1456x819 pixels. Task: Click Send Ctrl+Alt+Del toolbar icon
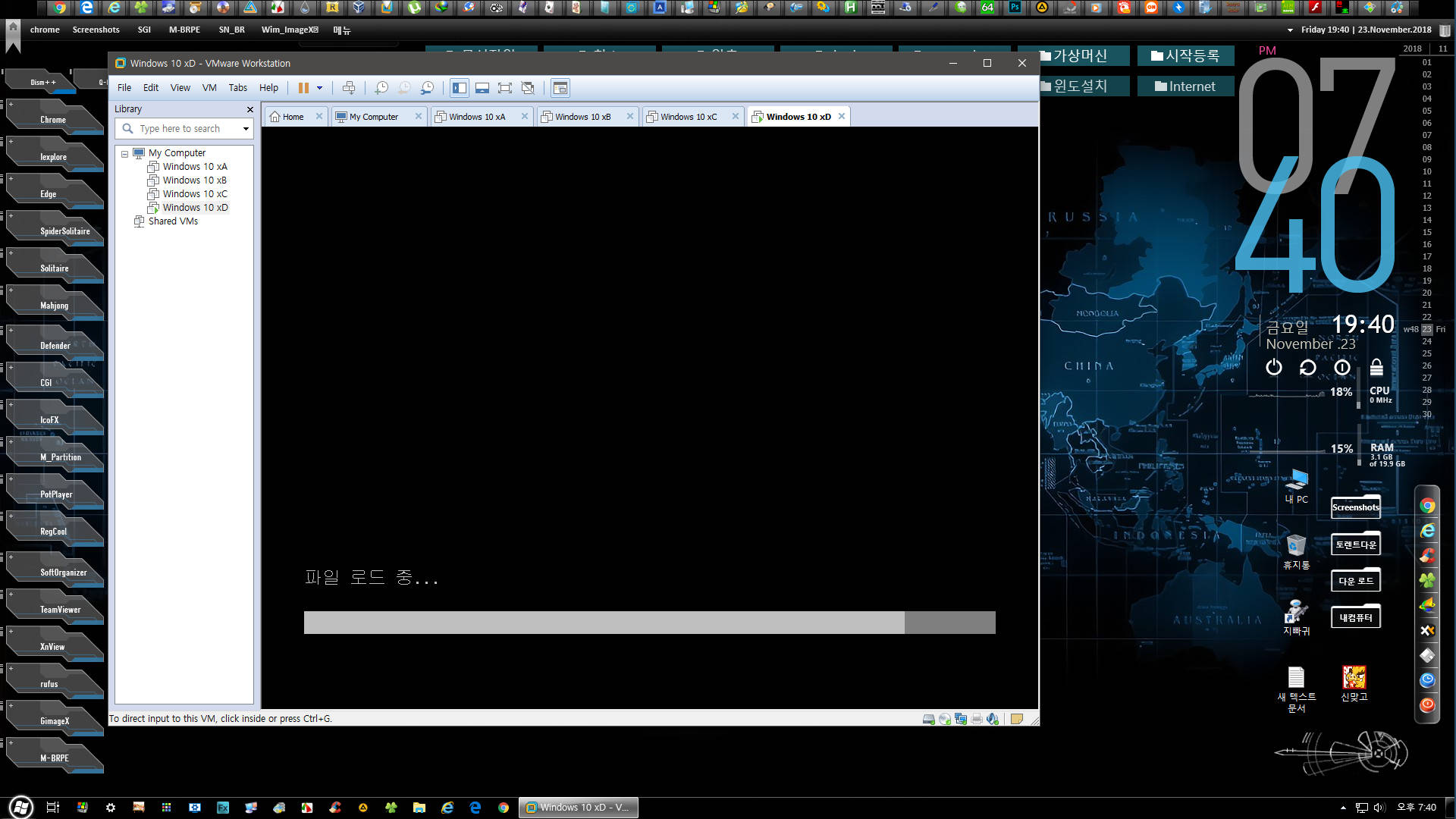349,88
